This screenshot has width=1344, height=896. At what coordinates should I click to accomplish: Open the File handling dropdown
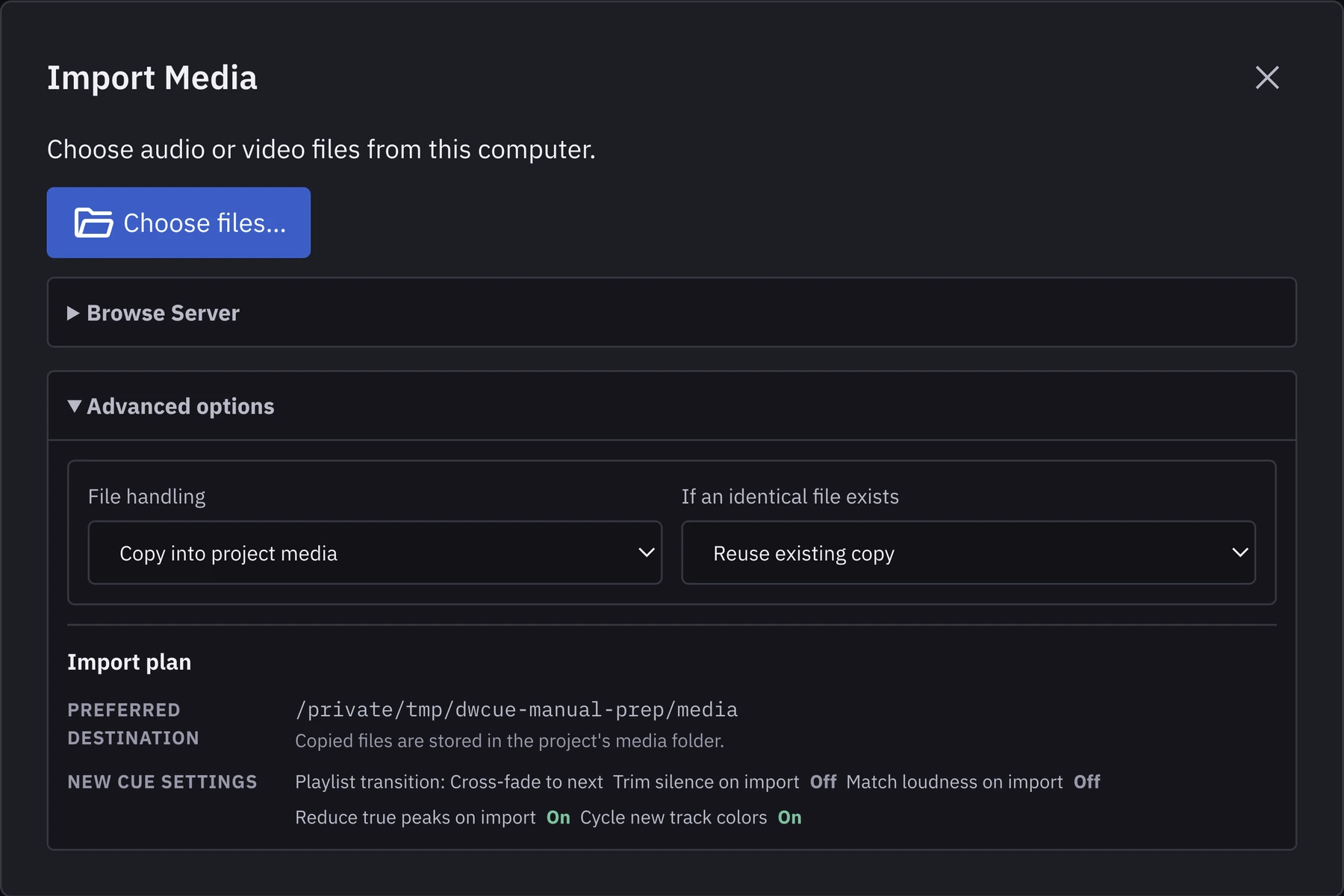click(x=375, y=553)
